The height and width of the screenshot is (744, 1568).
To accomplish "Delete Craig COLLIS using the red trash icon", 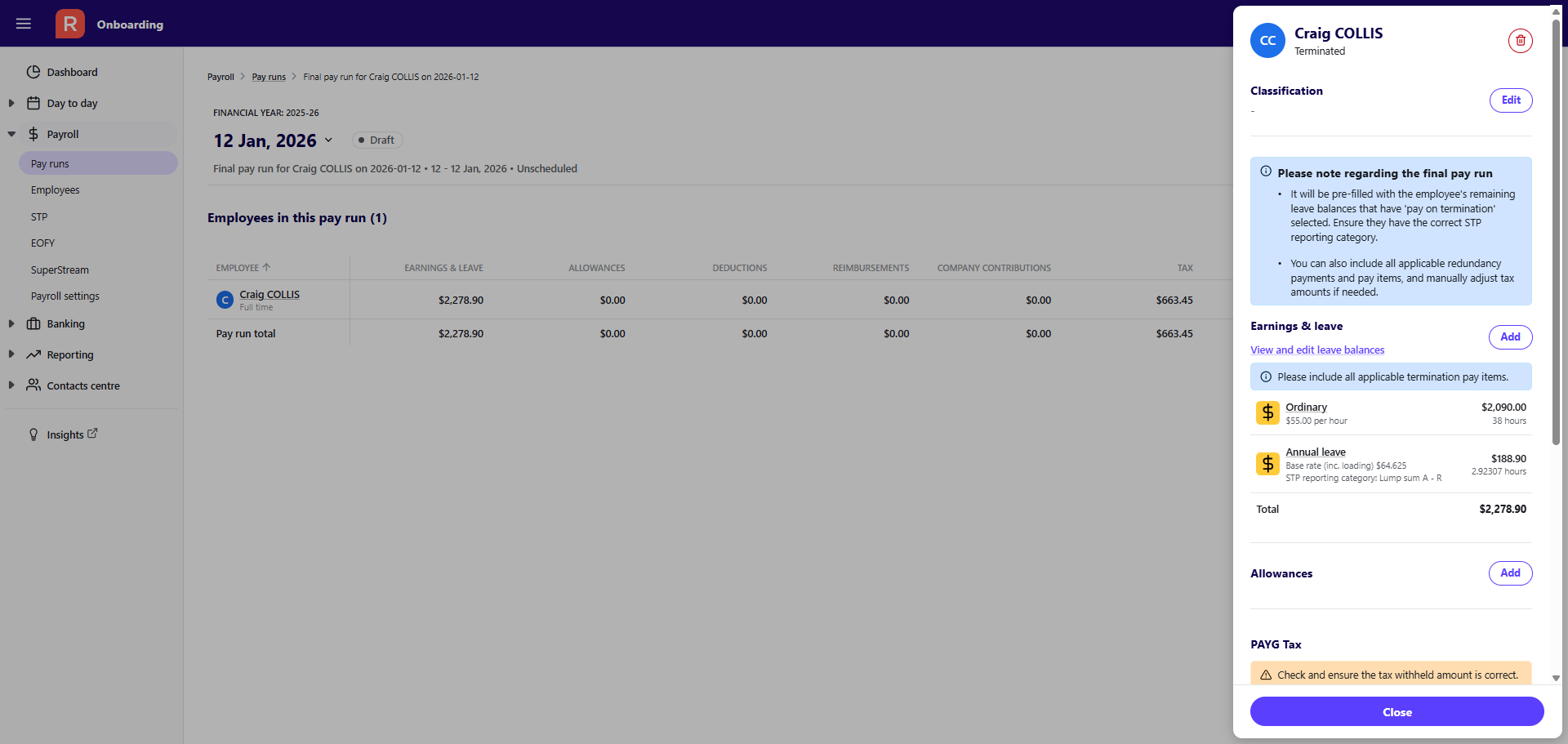I will tap(1520, 41).
